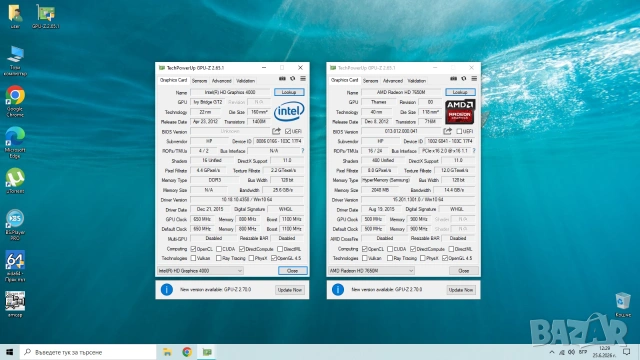
Task: Open the Windows Start menu
Action: pyautogui.click(x=10, y=352)
